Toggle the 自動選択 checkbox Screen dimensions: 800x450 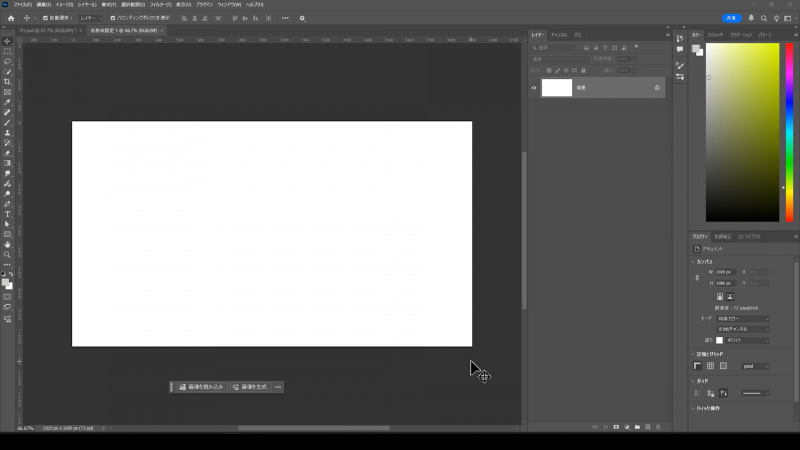tap(45, 18)
